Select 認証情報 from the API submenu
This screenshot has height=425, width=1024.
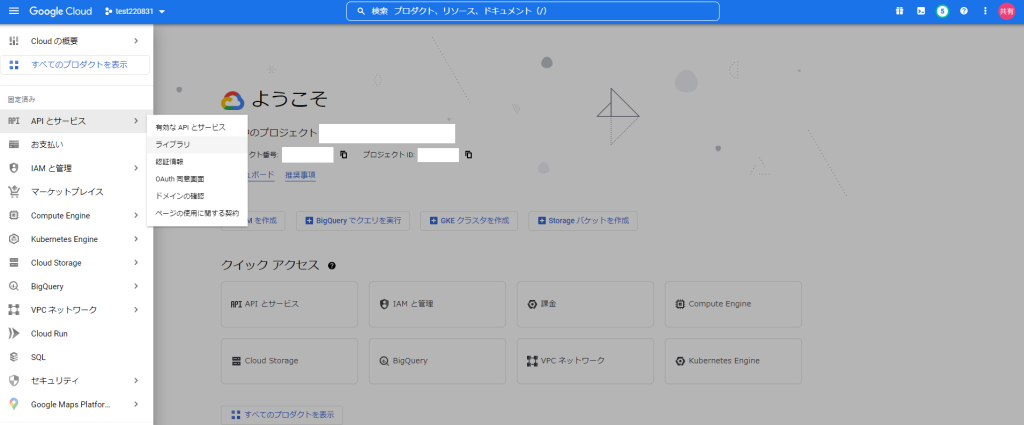[170, 162]
